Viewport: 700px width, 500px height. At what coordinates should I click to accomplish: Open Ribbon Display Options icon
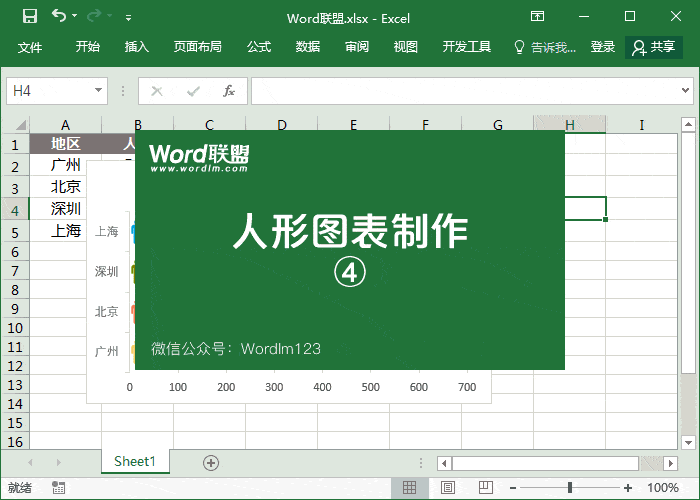538,17
